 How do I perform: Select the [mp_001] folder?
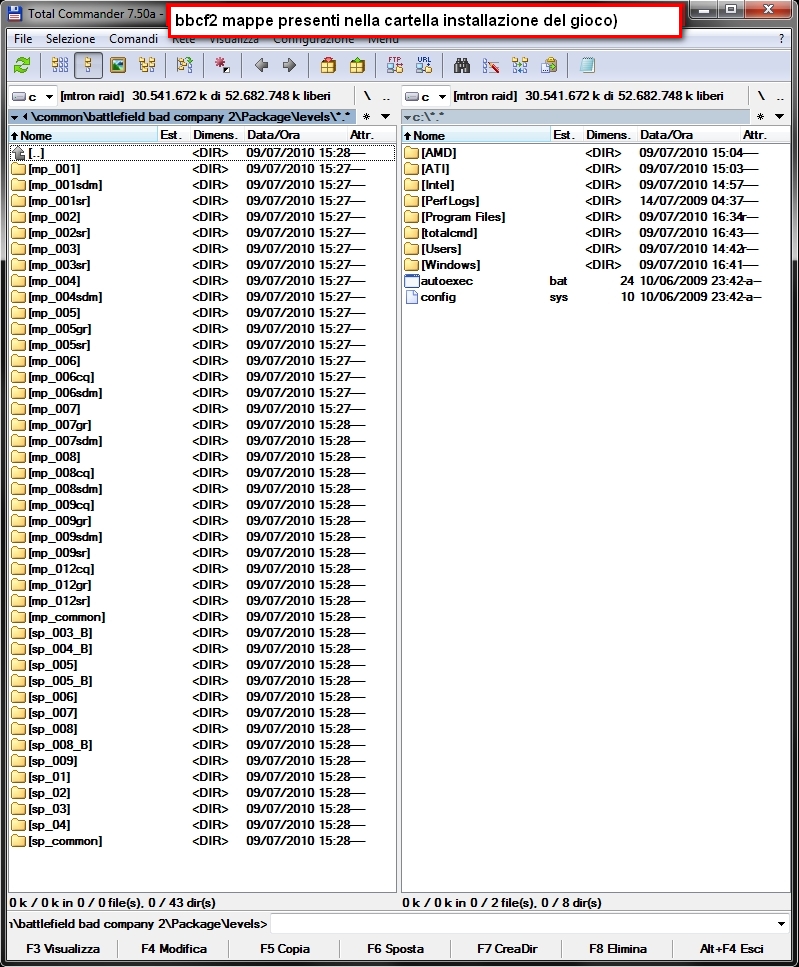[x=202, y=168]
